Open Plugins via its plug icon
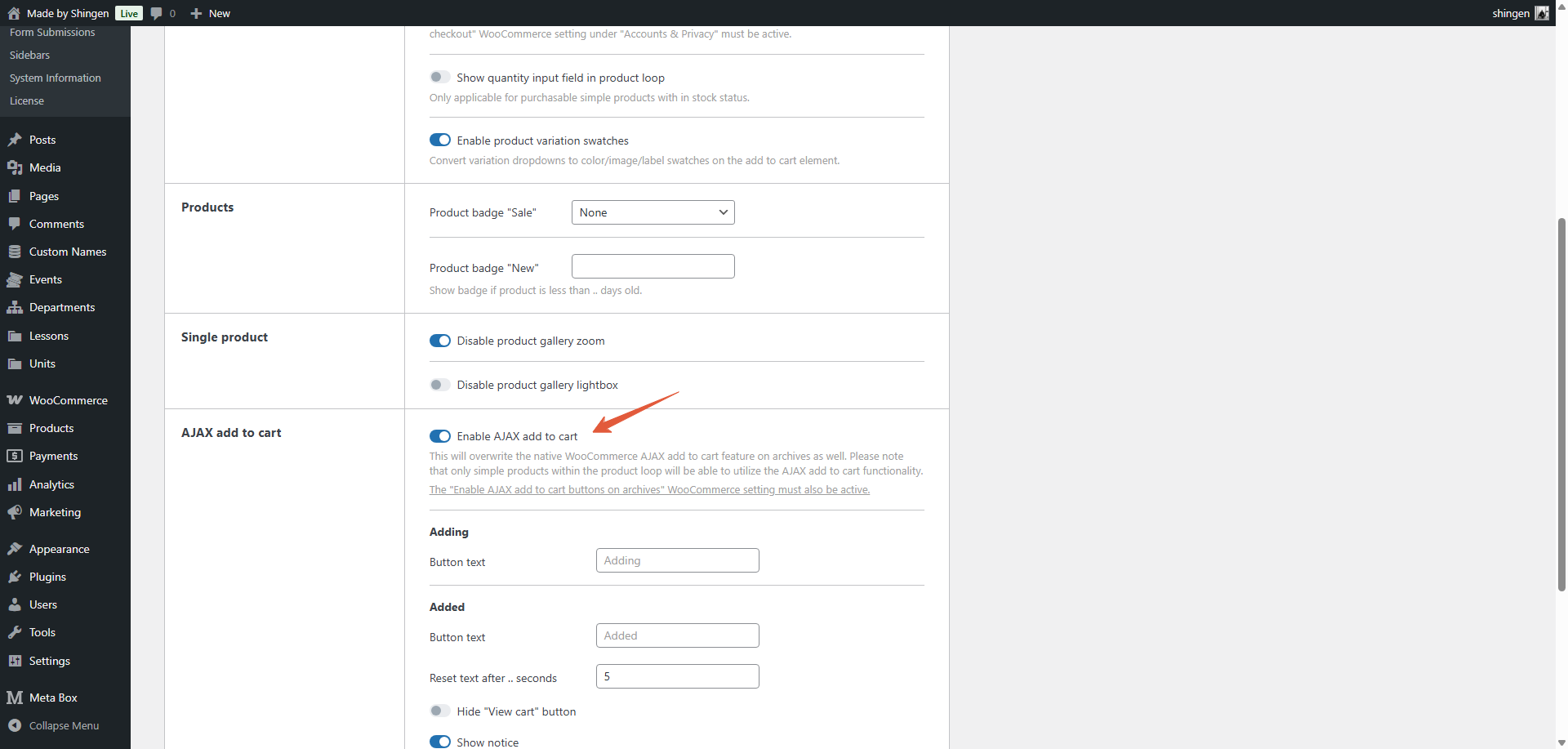This screenshot has height=749, width=1568. [15, 577]
